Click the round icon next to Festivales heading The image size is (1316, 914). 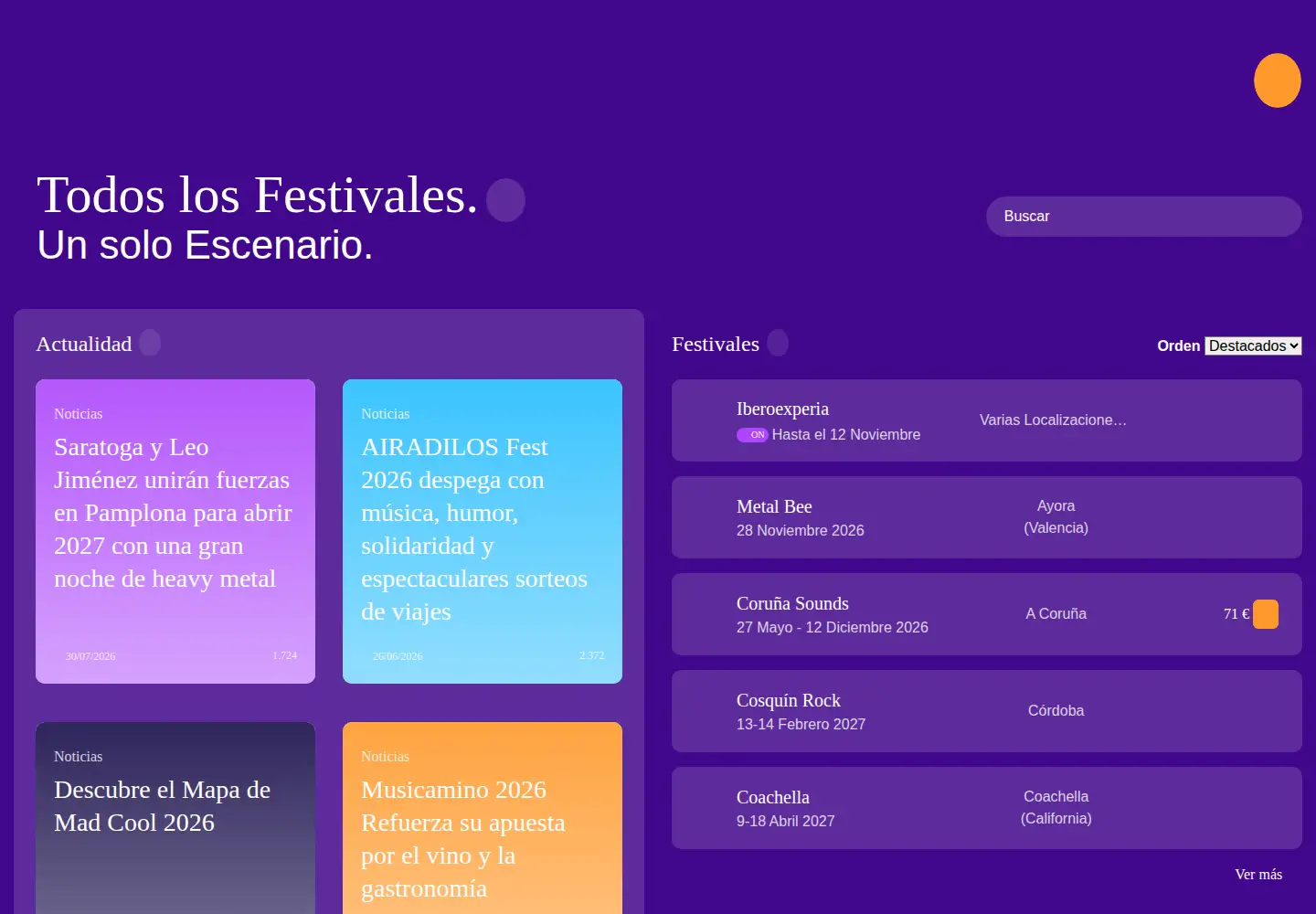tap(778, 343)
